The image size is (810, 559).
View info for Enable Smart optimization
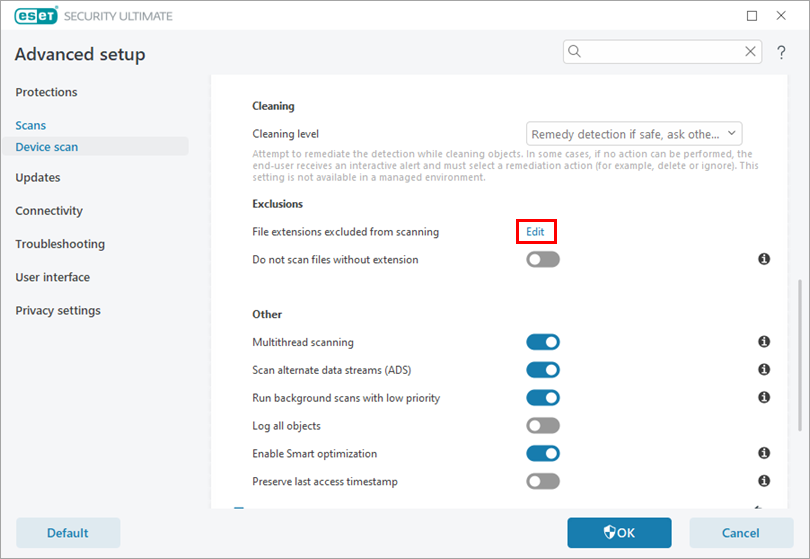(764, 453)
